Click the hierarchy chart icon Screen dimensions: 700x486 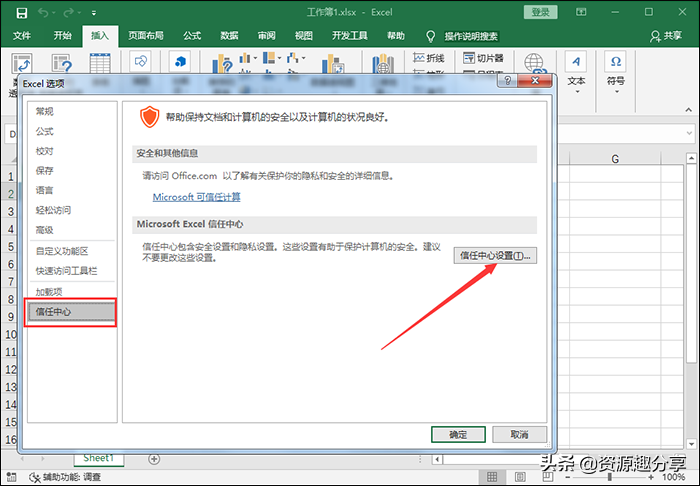[x=269, y=58]
